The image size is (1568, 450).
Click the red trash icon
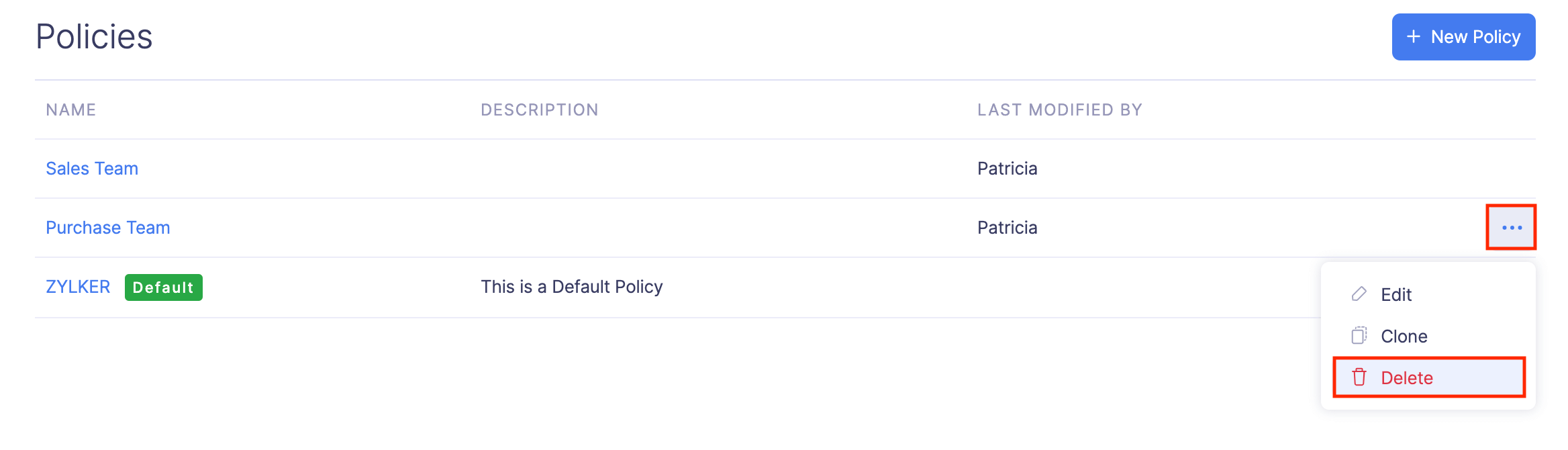(1359, 377)
